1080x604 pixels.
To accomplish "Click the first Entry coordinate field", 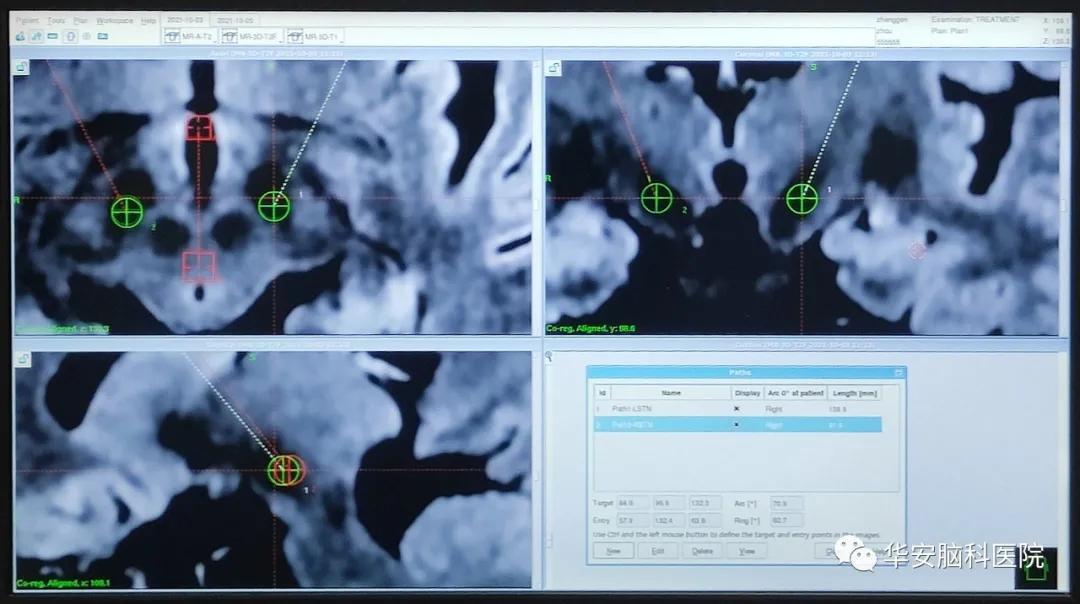I will [x=632, y=521].
